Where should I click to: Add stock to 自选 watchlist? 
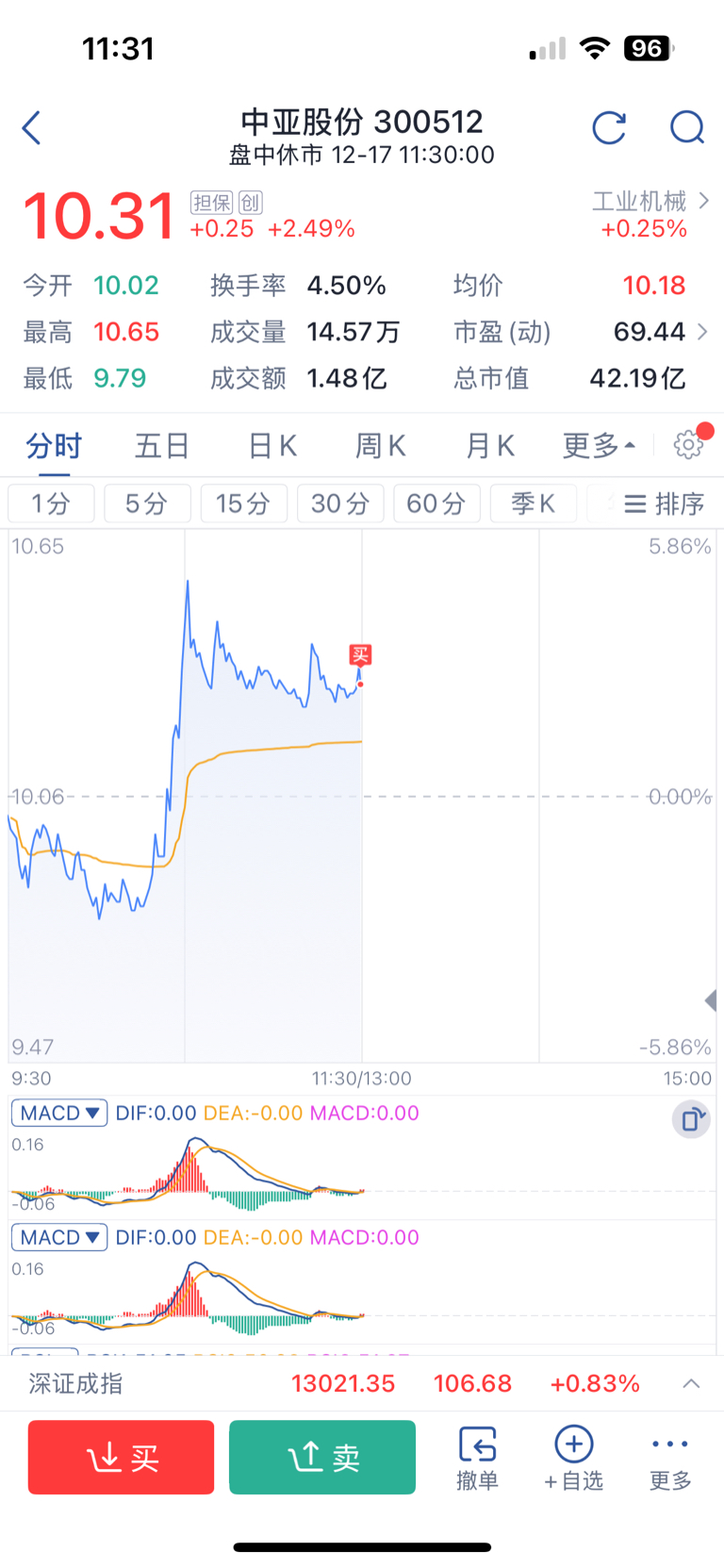click(x=573, y=1458)
